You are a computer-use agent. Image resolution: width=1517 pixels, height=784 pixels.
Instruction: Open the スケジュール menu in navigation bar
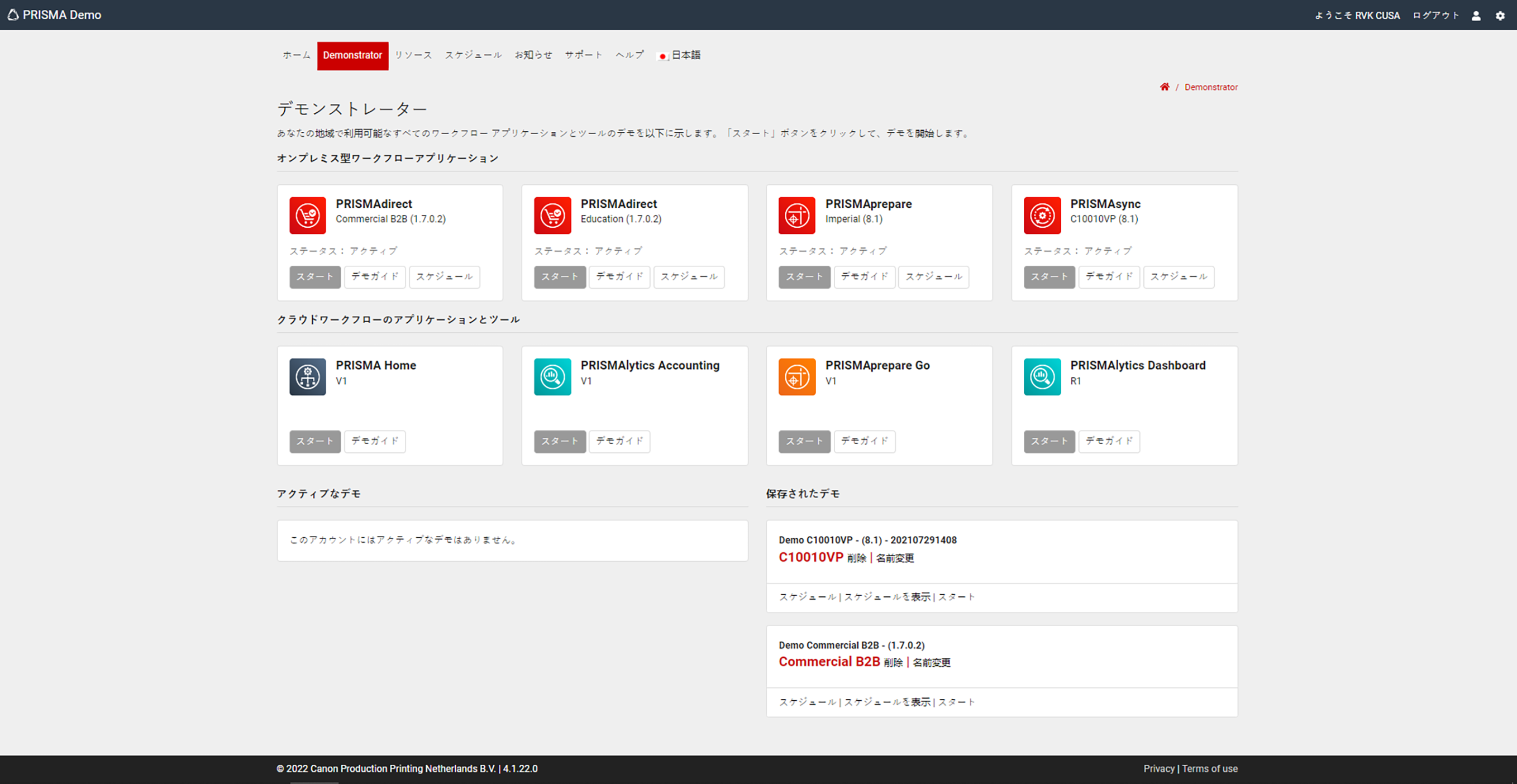(473, 55)
